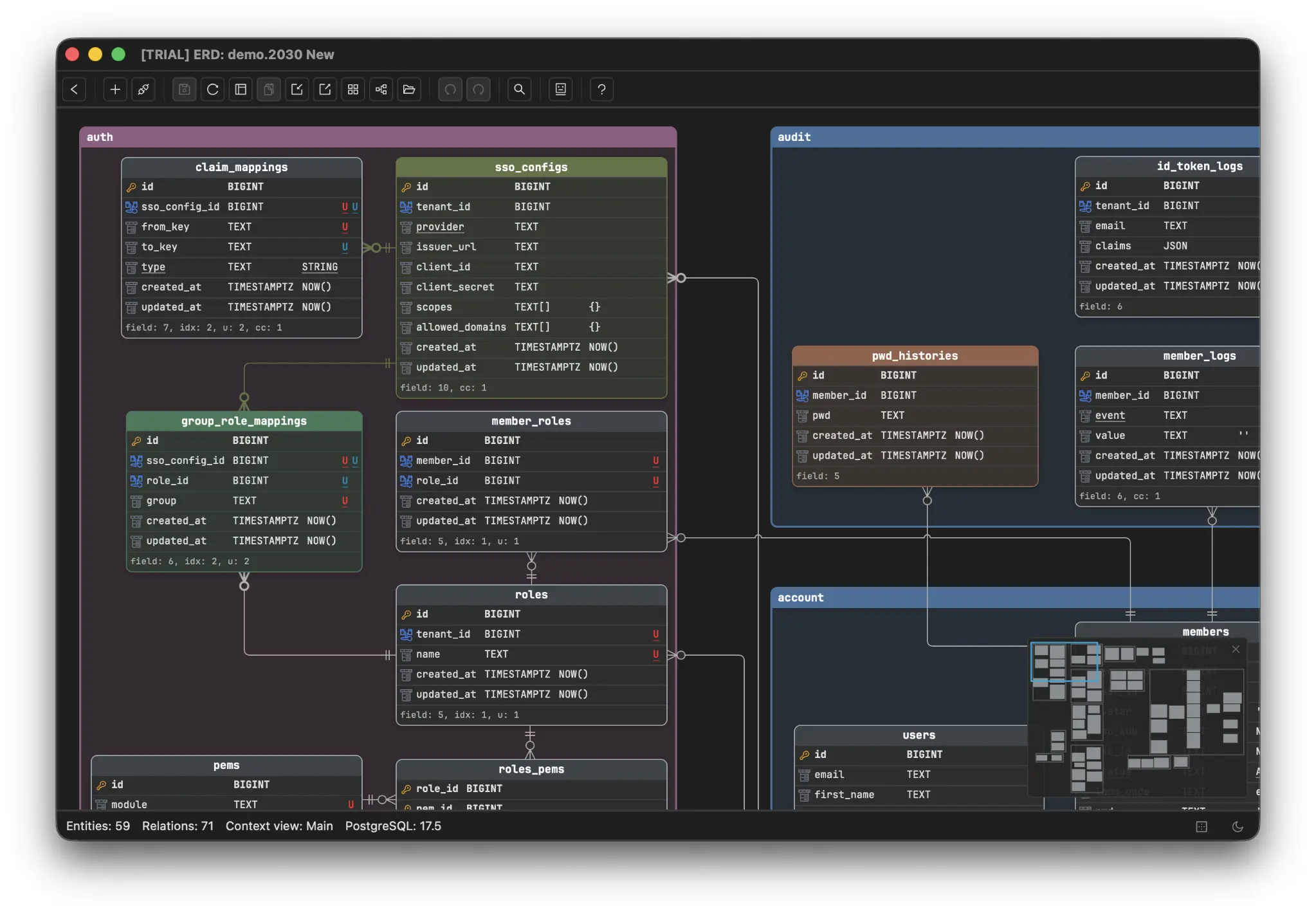The width and height of the screenshot is (1316, 915).
Task: Select the member_logs table header
Action: coord(1167,356)
